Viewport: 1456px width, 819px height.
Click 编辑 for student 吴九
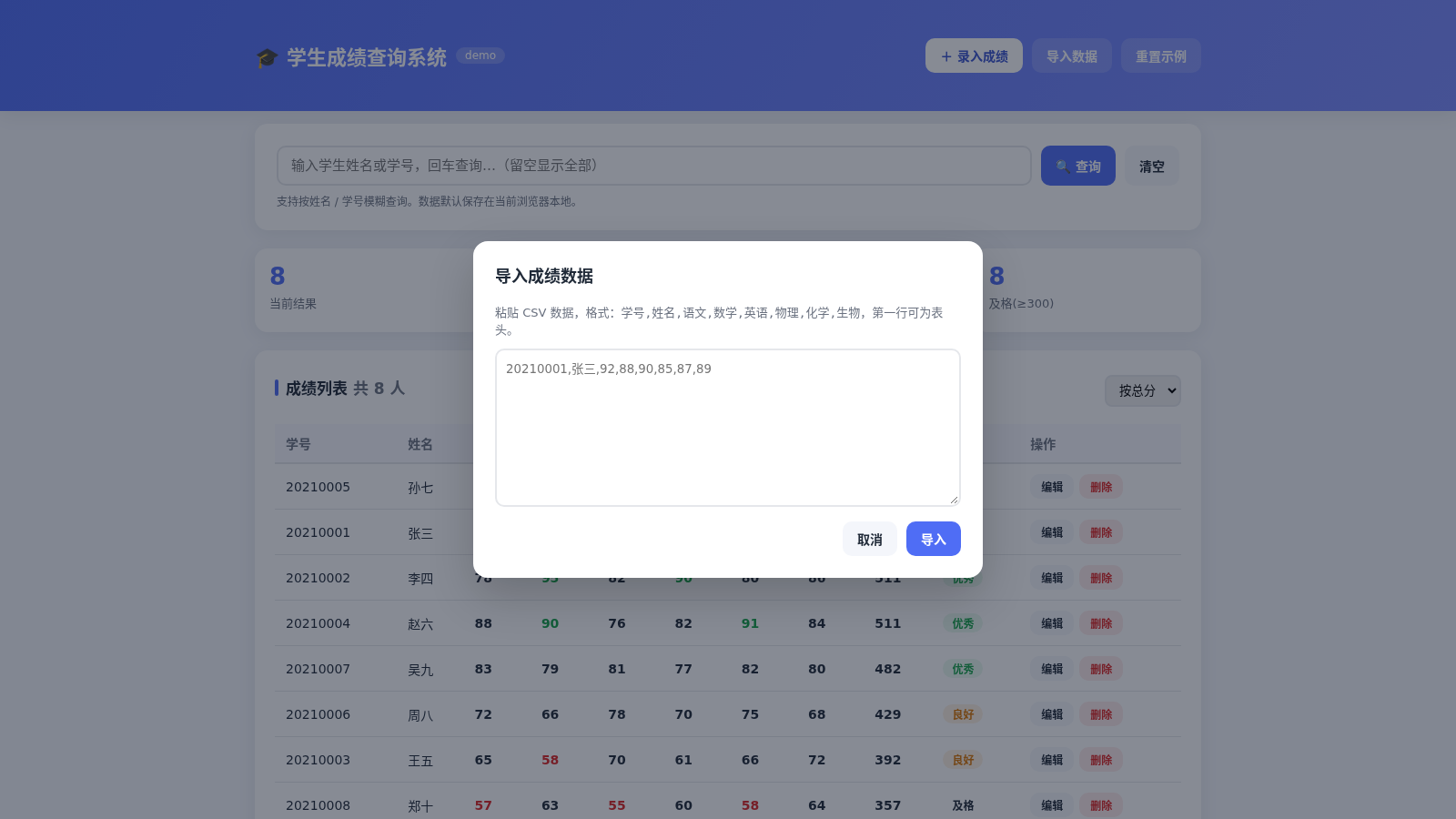click(1052, 669)
